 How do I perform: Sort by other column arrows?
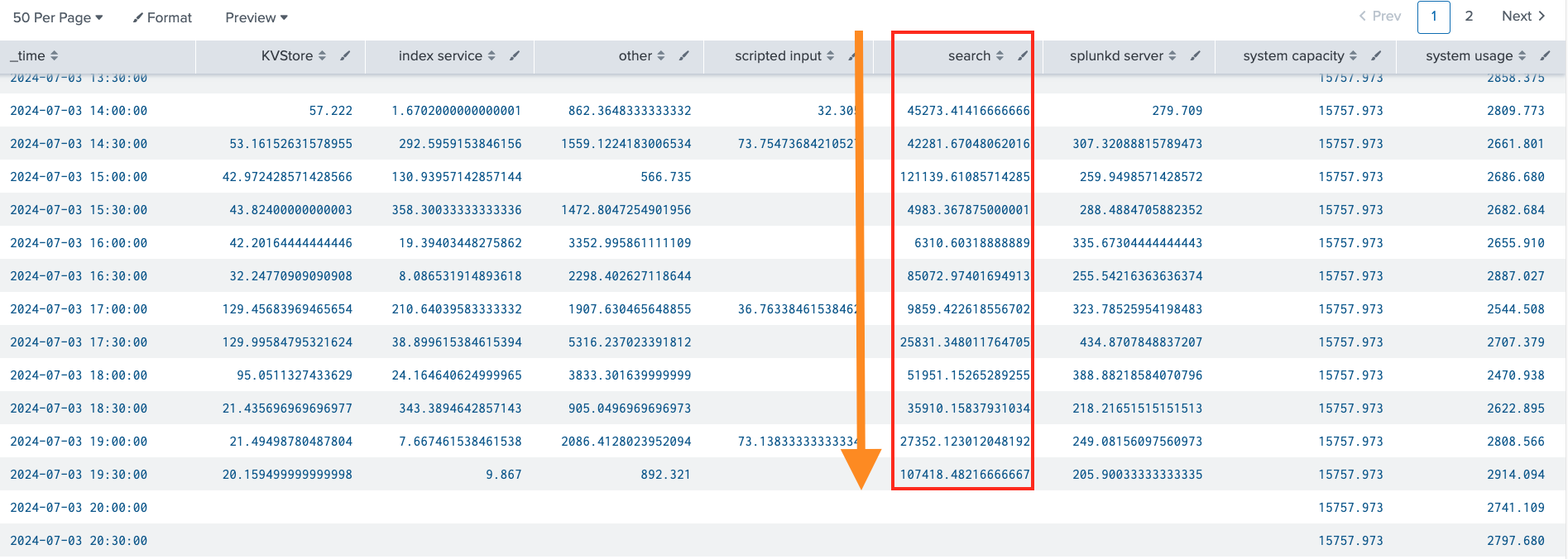click(660, 55)
